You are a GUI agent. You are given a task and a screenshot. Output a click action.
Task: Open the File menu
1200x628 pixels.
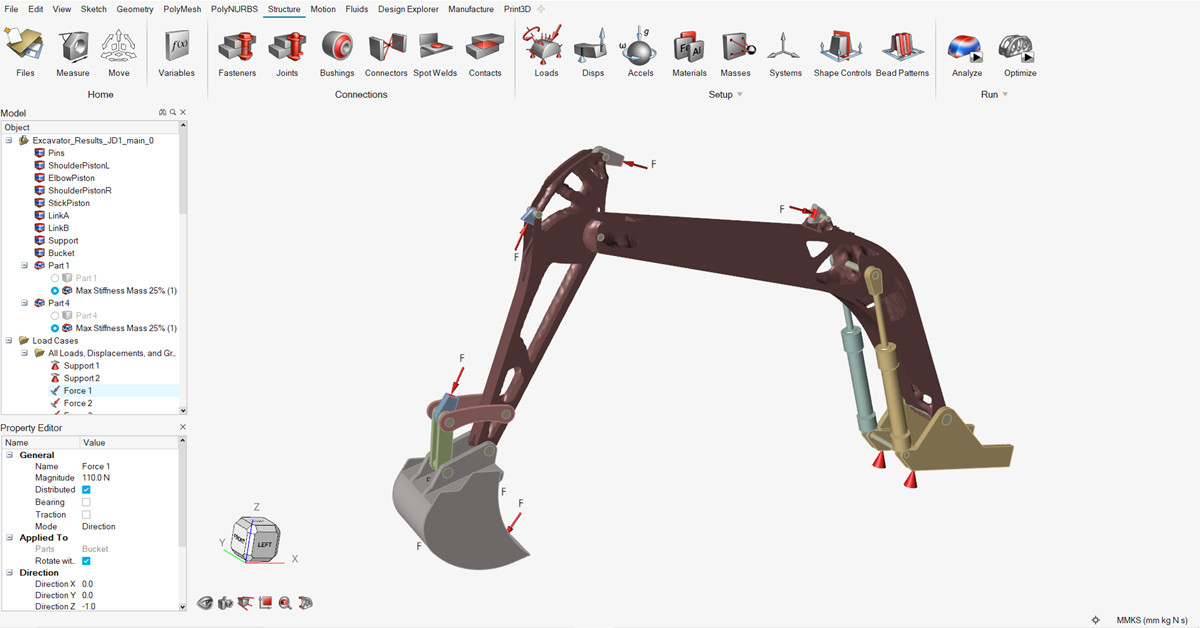(12, 9)
